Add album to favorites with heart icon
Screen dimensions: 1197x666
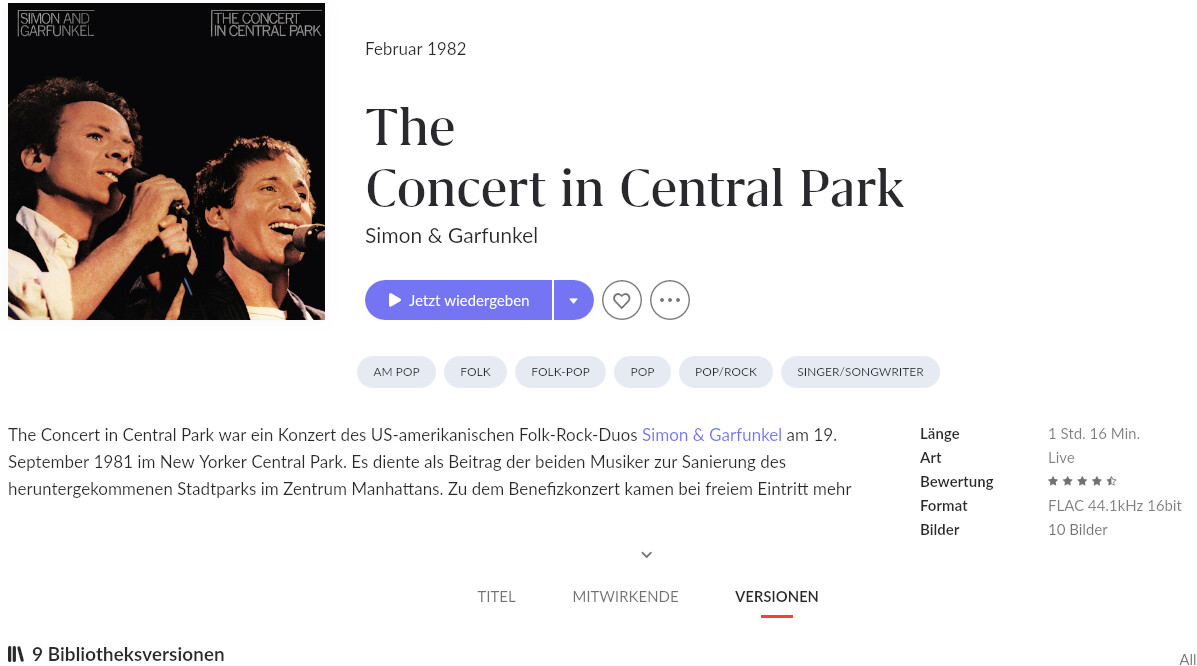pos(621,300)
